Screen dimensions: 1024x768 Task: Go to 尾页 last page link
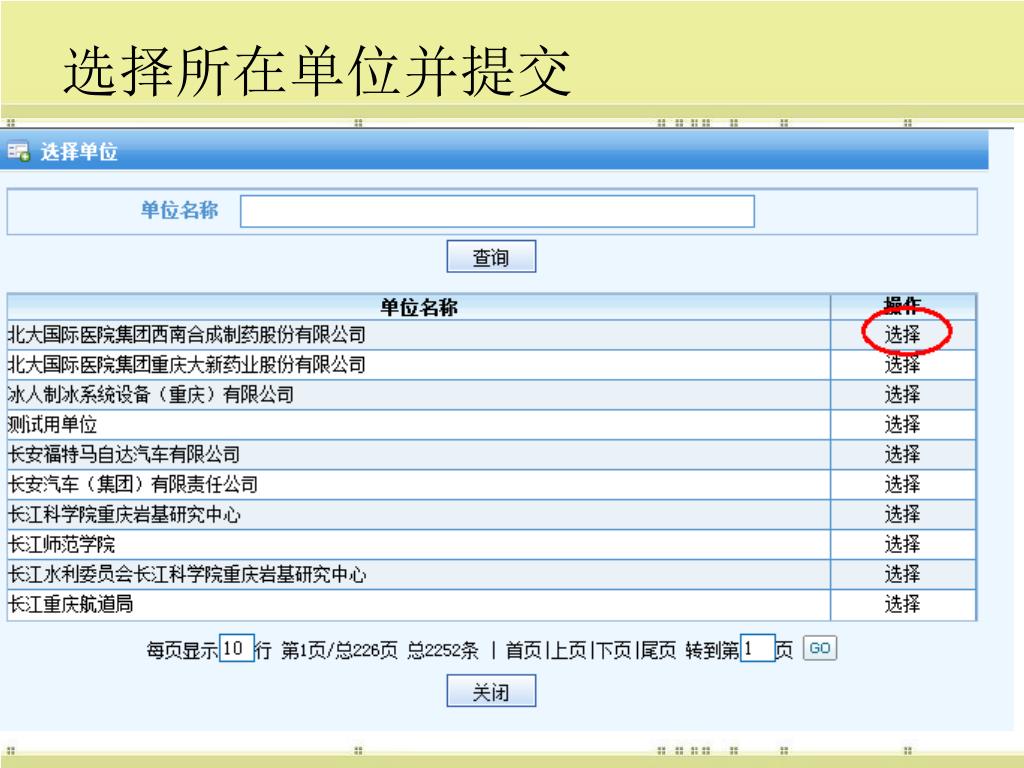pos(658,650)
